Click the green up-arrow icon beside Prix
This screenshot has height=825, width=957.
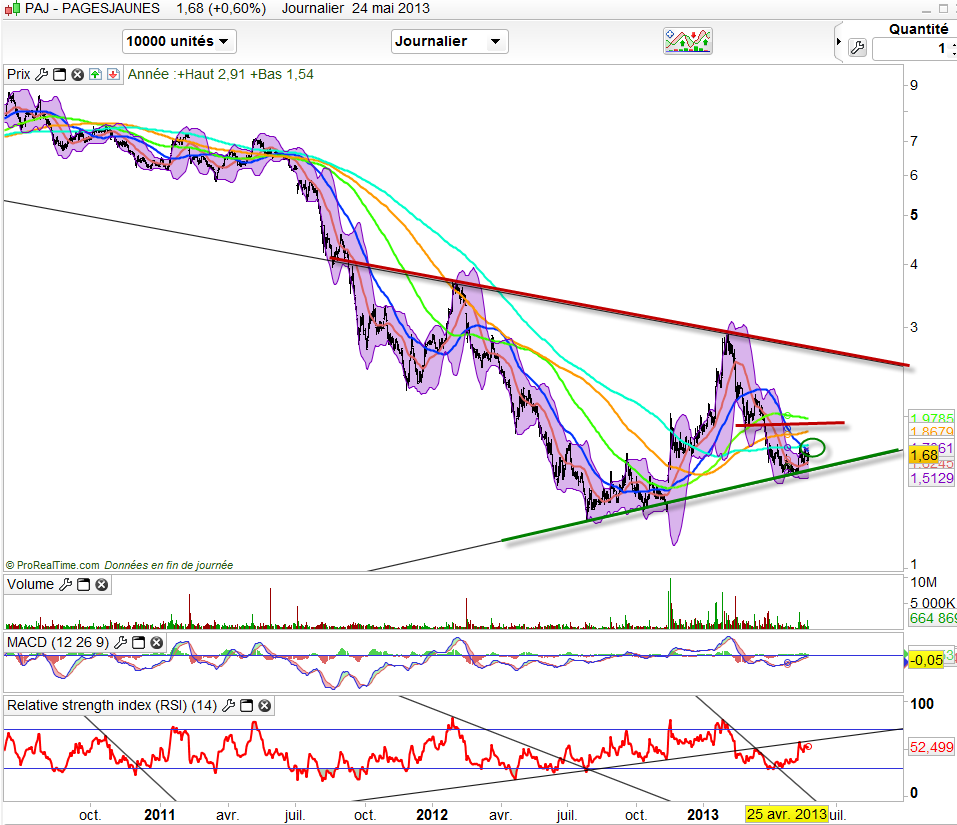(95, 74)
